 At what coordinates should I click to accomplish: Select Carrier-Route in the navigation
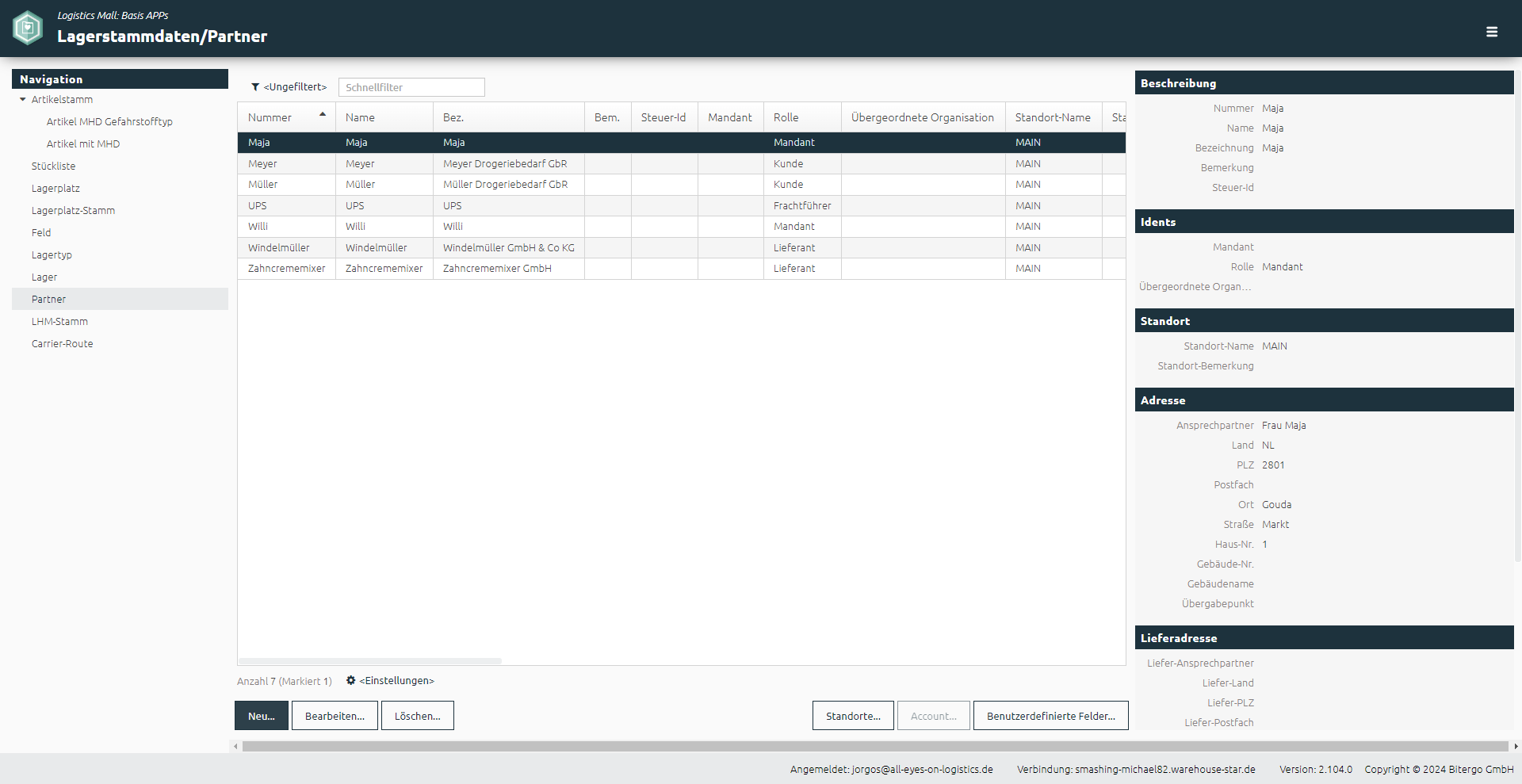(62, 343)
